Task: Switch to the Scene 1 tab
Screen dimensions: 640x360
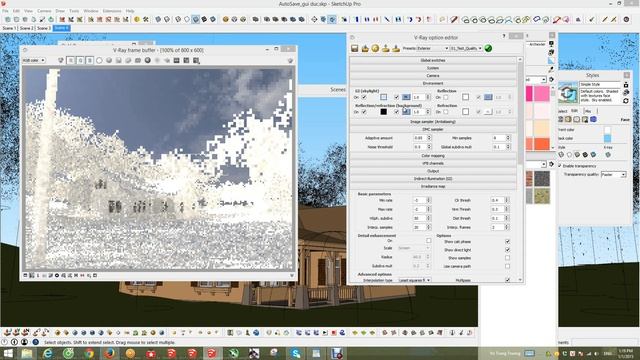Action: pos(9,28)
